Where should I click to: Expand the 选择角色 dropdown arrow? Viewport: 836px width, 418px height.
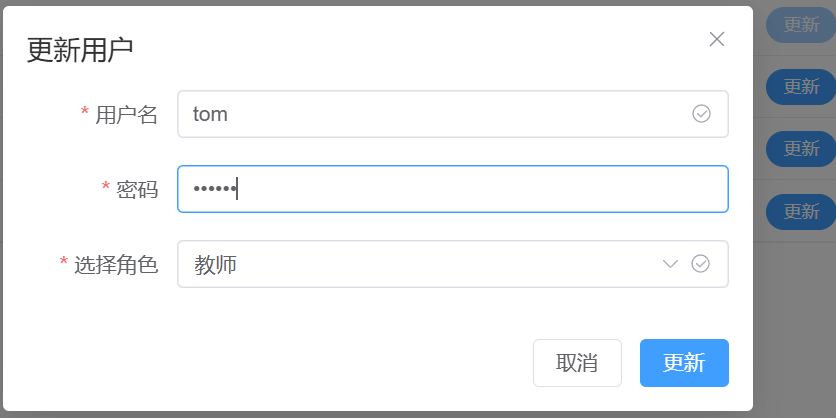[671, 264]
